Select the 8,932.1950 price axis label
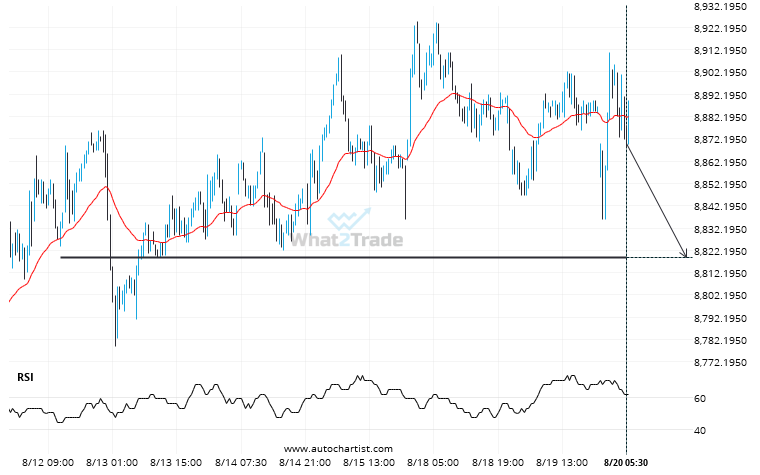This screenshot has width=760, height=475. [720, 6]
